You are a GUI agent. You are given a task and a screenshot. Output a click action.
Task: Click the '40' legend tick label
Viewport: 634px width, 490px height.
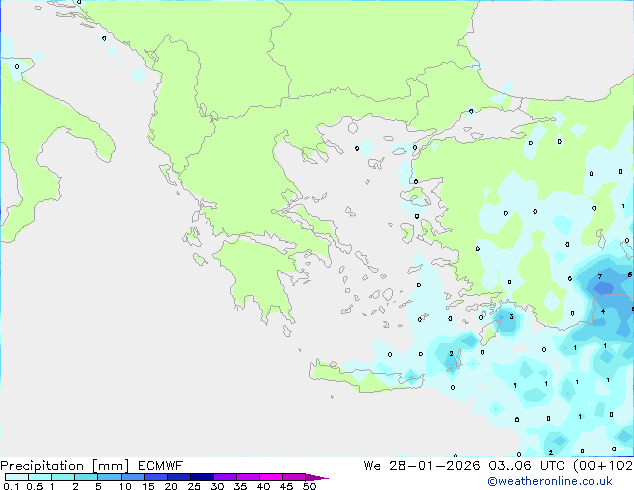pos(263,486)
